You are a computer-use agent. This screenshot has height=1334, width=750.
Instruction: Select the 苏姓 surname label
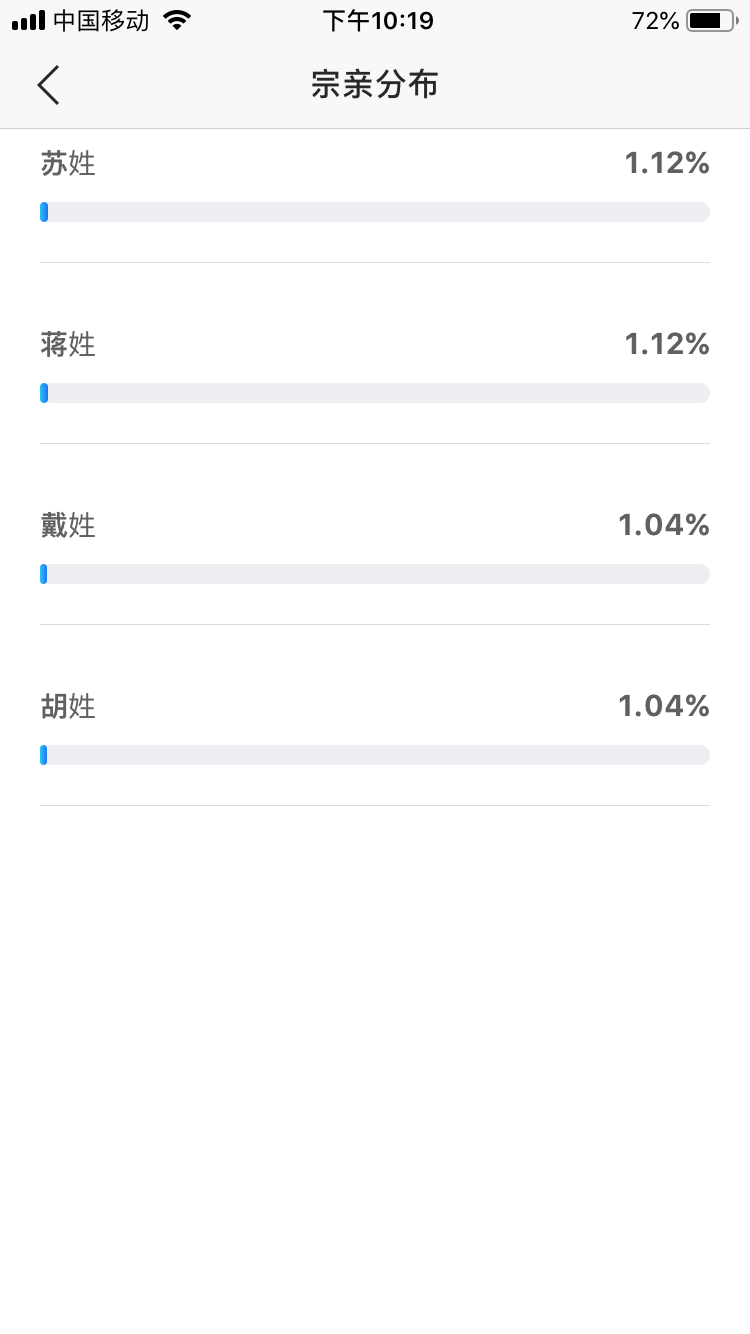[x=68, y=163]
